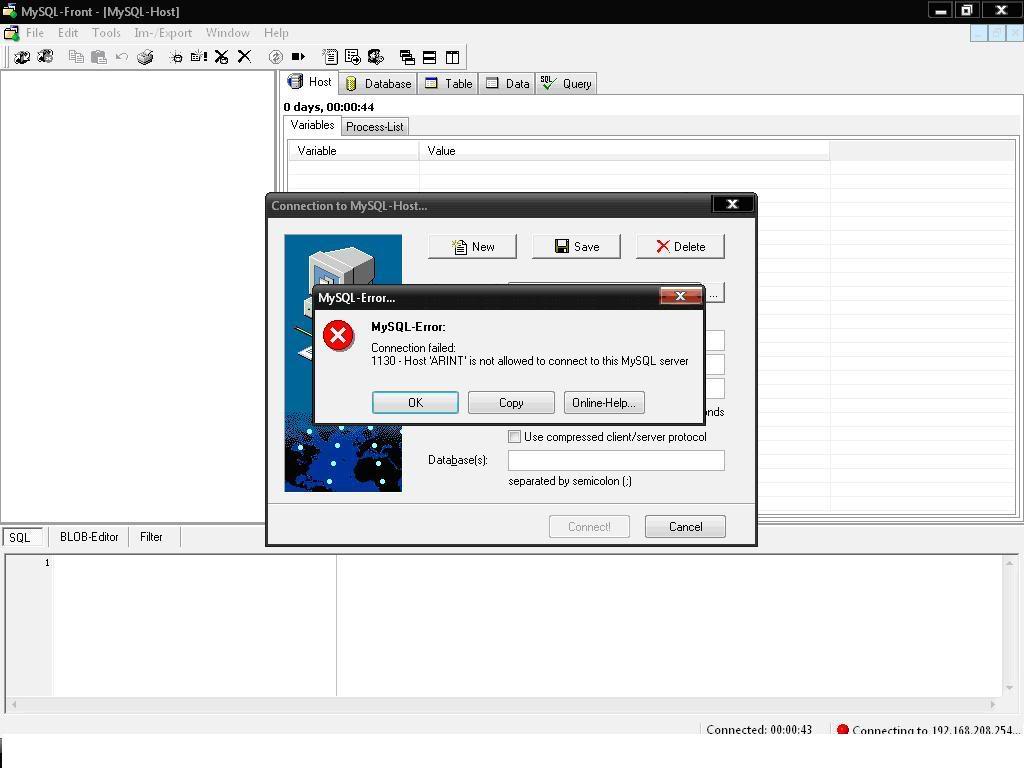
Task: Click the cascade windows toolbar icon
Action: coord(407,57)
